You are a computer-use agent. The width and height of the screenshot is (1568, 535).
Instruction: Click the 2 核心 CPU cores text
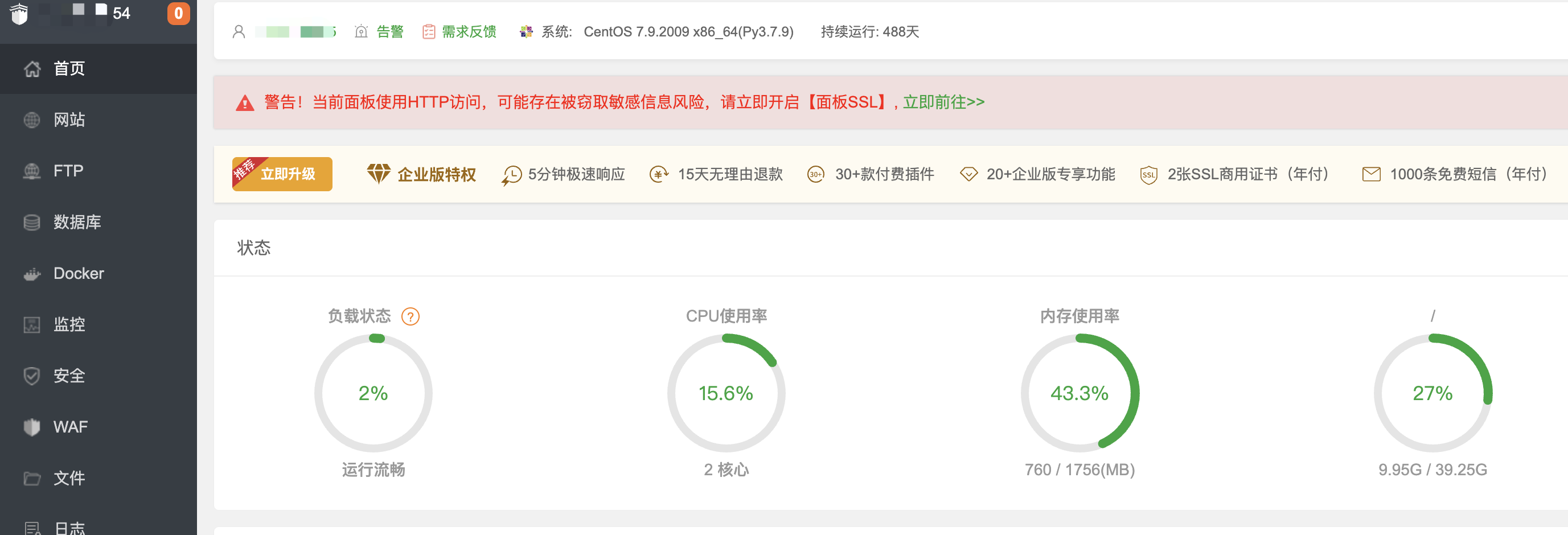726,470
